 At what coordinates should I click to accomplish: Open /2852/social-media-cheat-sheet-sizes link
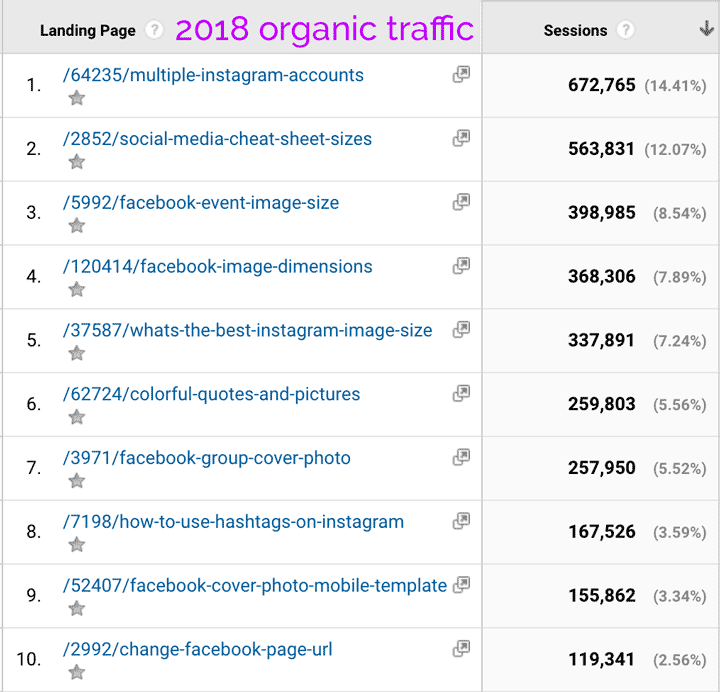point(217,139)
